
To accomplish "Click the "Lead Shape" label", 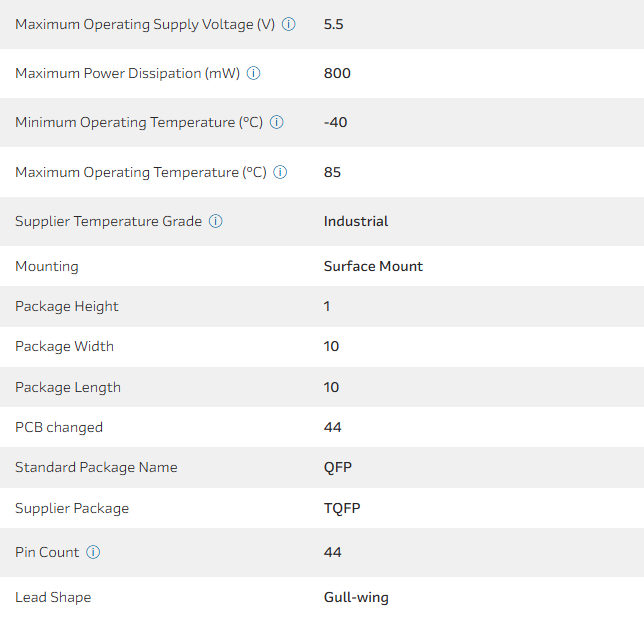I will pyautogui.click(x=53, y=597).
